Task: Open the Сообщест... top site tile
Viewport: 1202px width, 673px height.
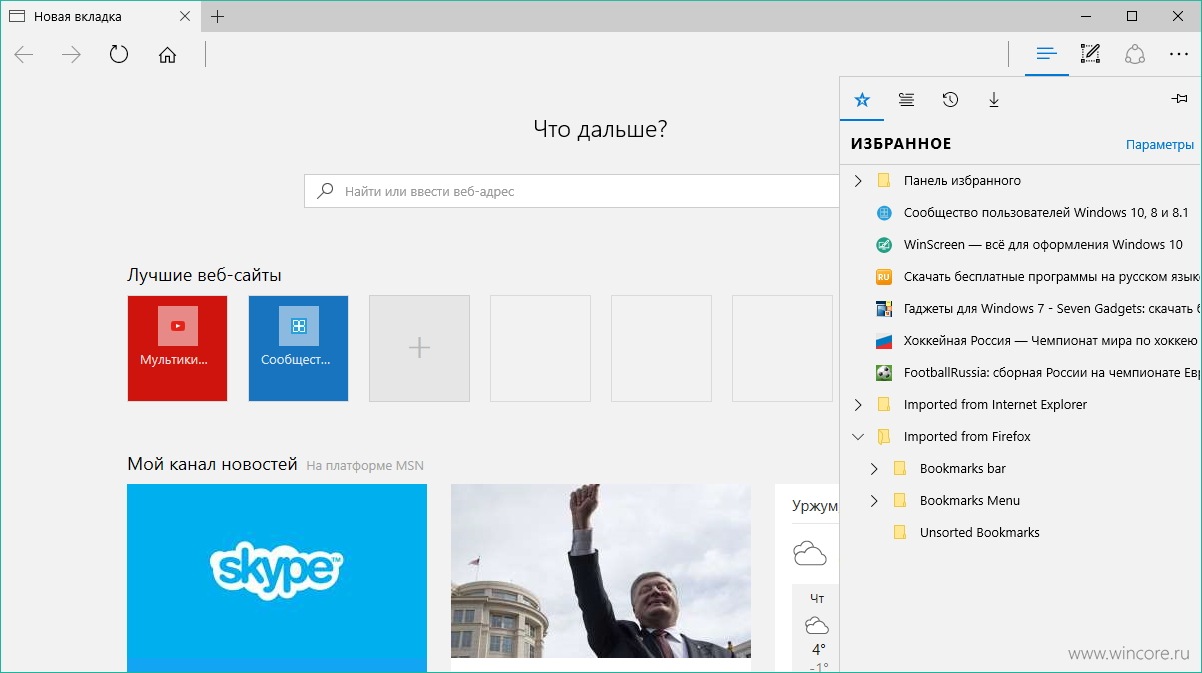Action: 298,349
